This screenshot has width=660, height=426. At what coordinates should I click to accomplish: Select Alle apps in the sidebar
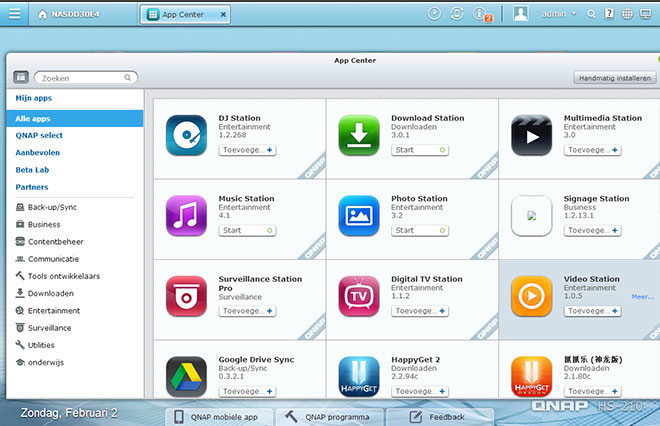75,119
